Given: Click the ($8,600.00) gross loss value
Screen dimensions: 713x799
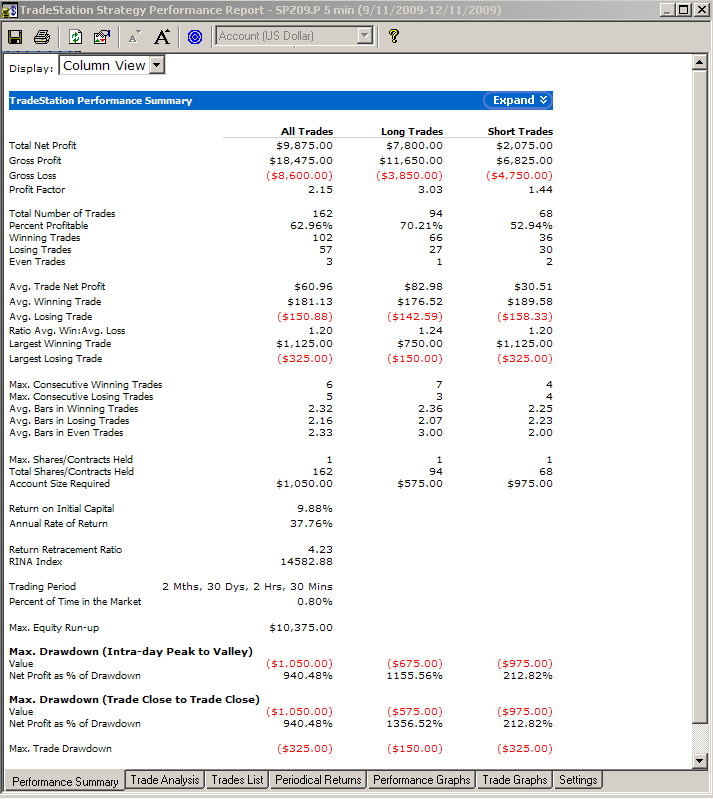Looking at the screenshot, I should click(x=299, y=175).
